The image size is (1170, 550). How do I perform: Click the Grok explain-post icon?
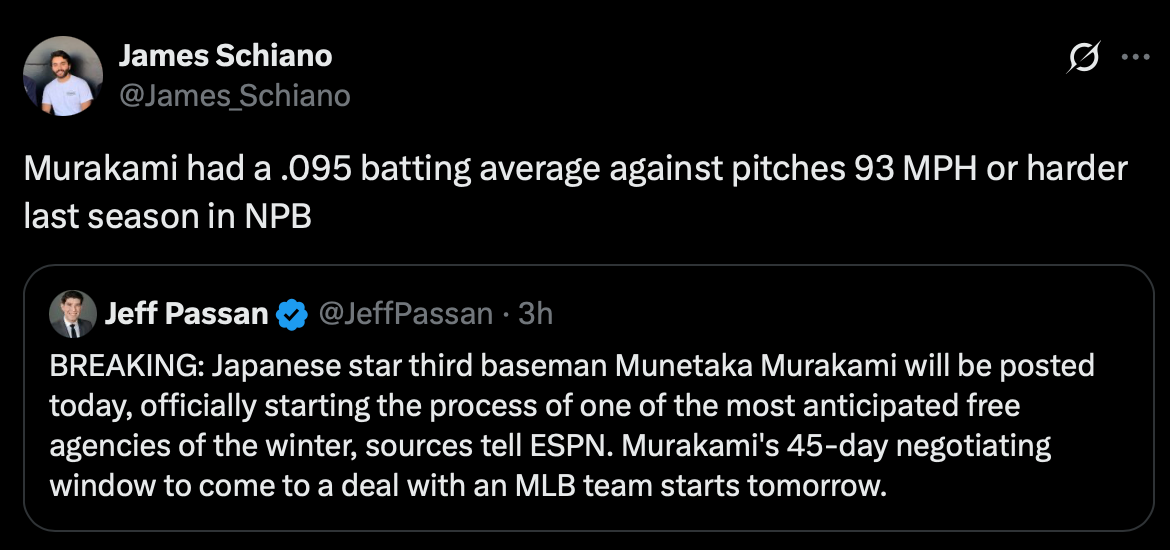click(x=1082, y=59)
